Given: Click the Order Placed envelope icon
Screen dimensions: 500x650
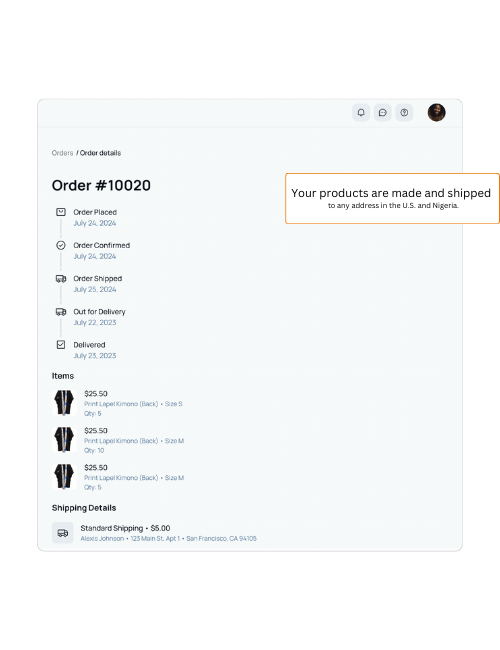Looking at the screenshot, I should [x=61, y=212].
